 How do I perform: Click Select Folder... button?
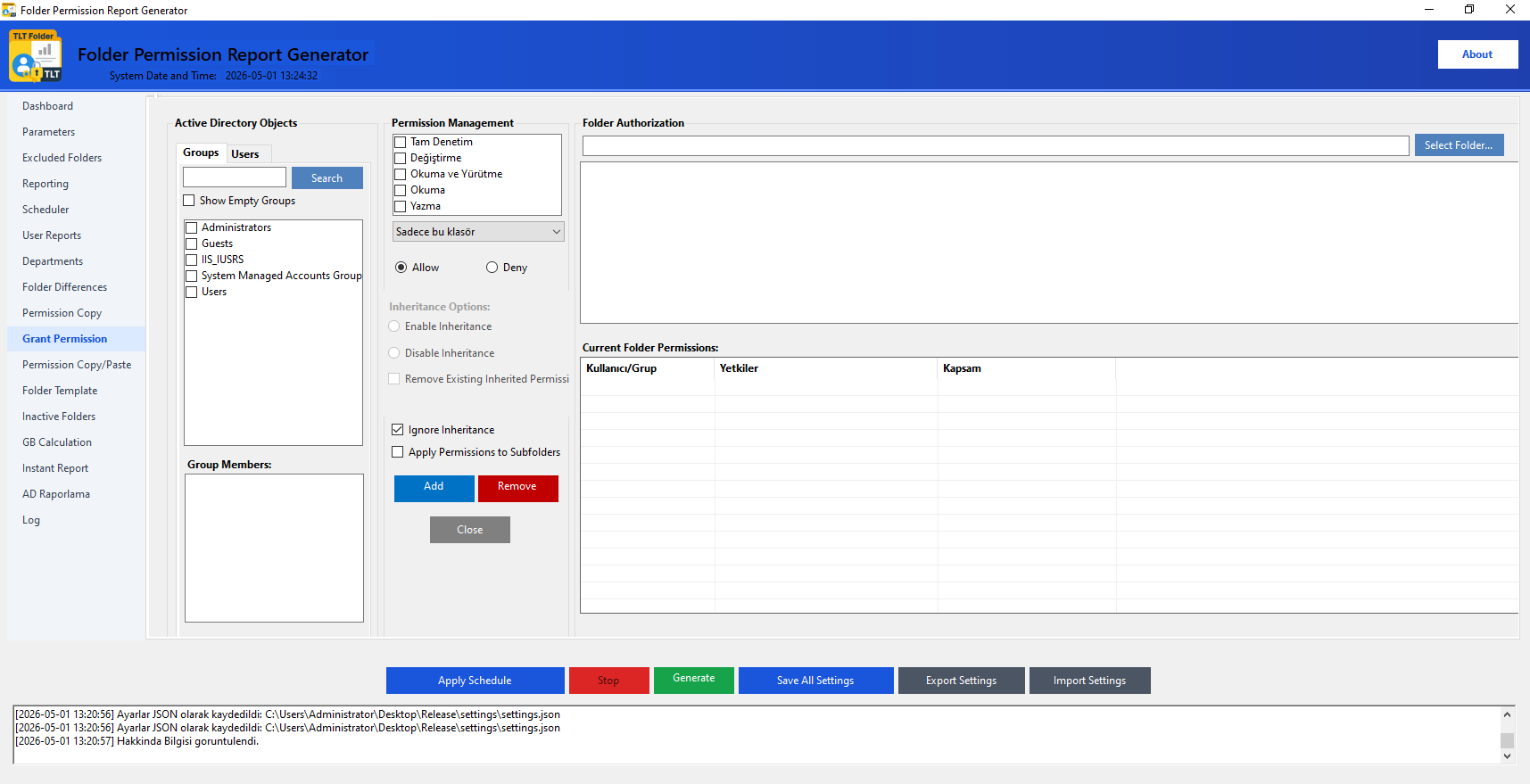pos(1459,145)
